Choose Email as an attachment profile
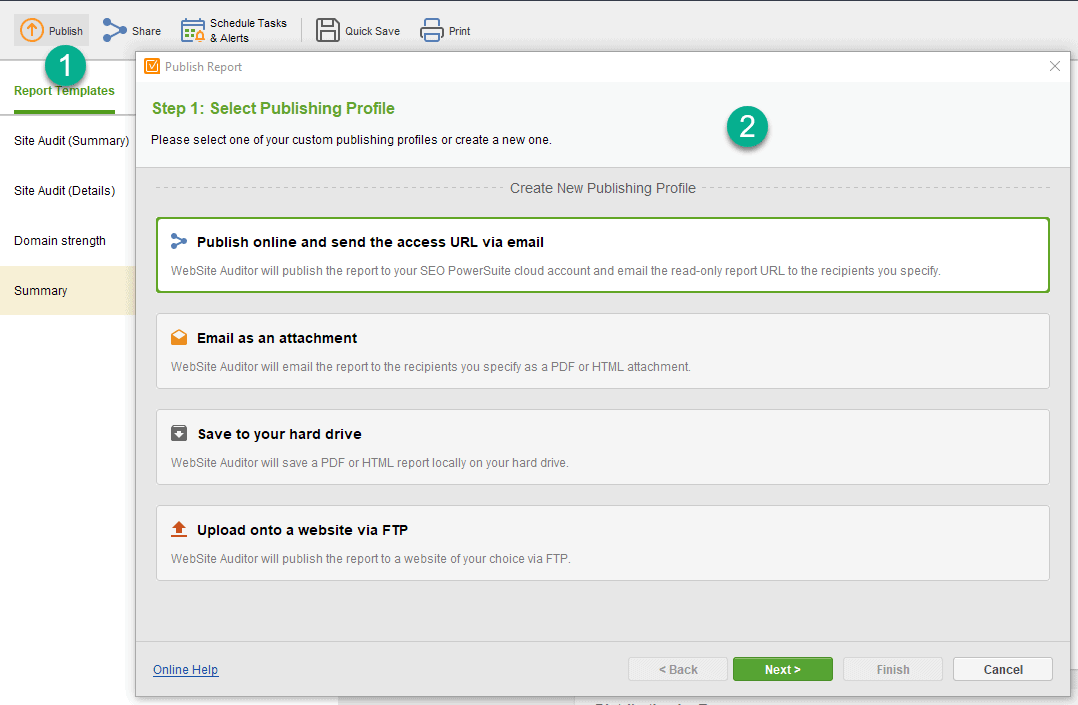 tap(602, 351)
